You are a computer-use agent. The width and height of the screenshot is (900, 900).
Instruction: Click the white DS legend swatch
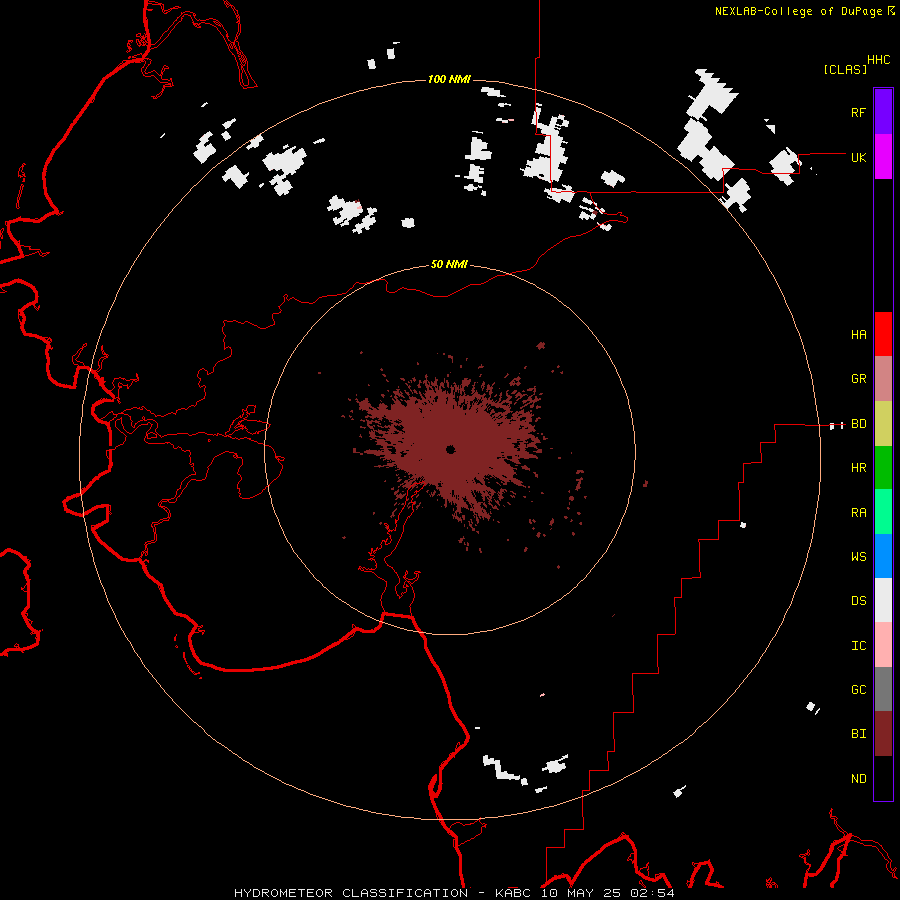[883, 600]
